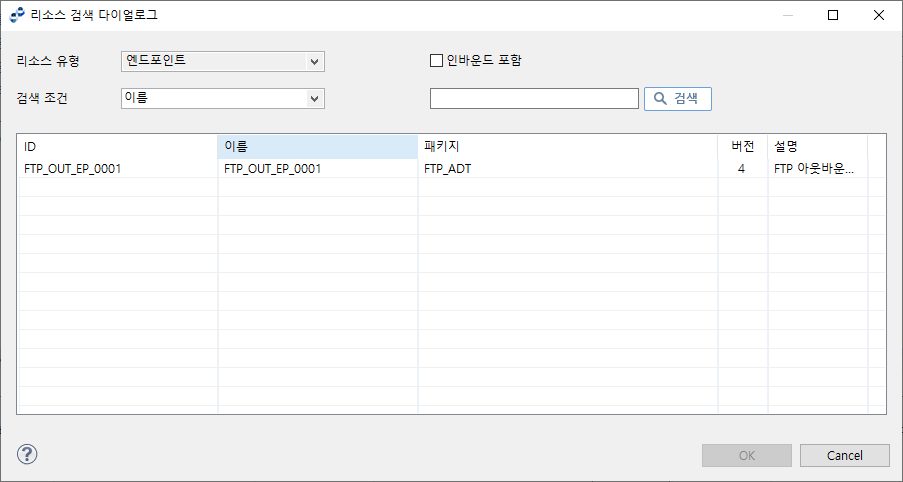Open the 검색 조건 dropdown showing 이름

click(x=223, y=98)
